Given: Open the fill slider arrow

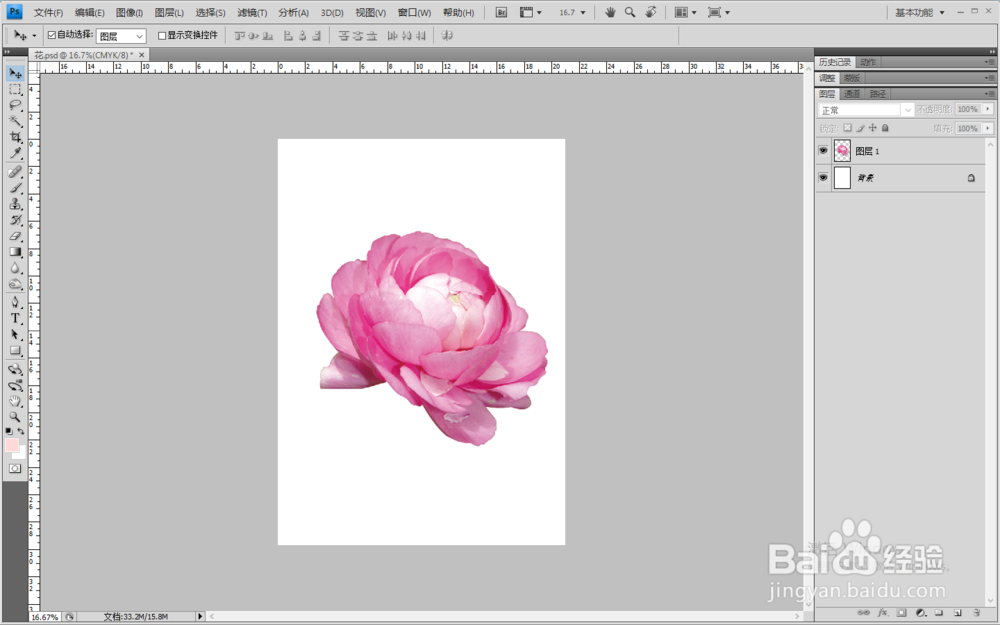Looking at the screenshot, I should (x=988, y=128).
